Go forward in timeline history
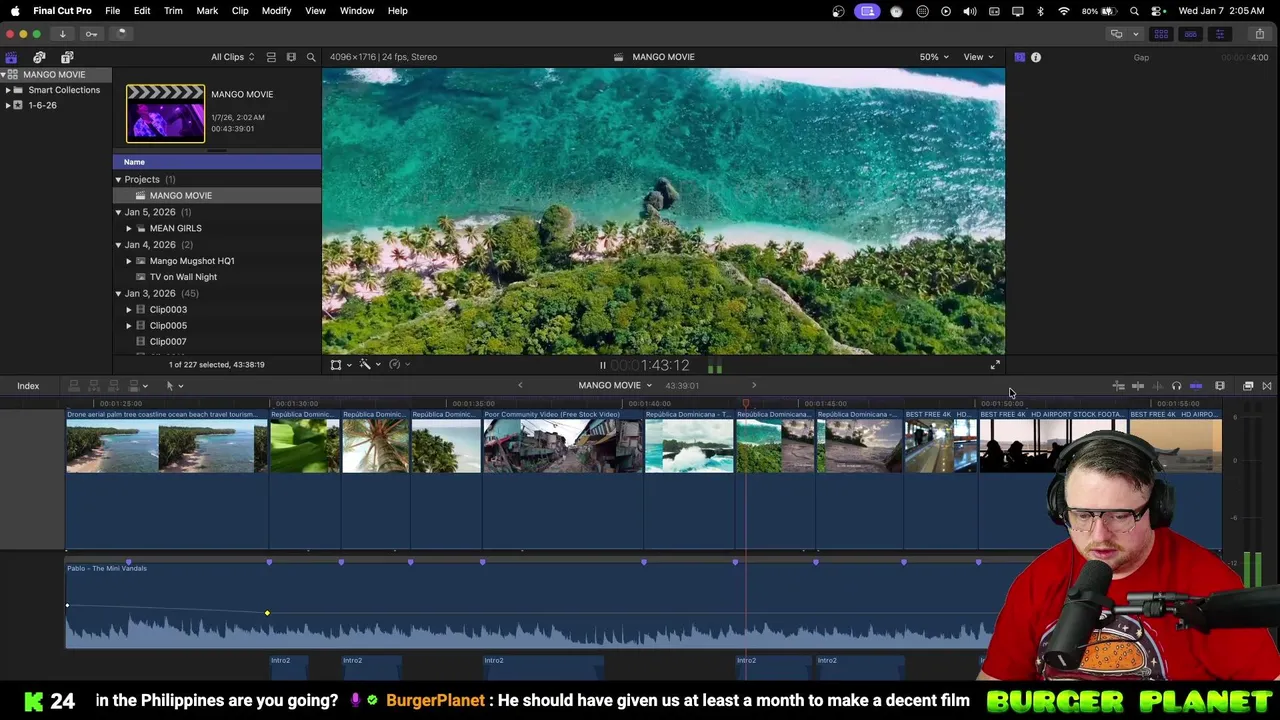This screenshot has width=1280, height=720. pyautogui.click(x=754, y=385)
